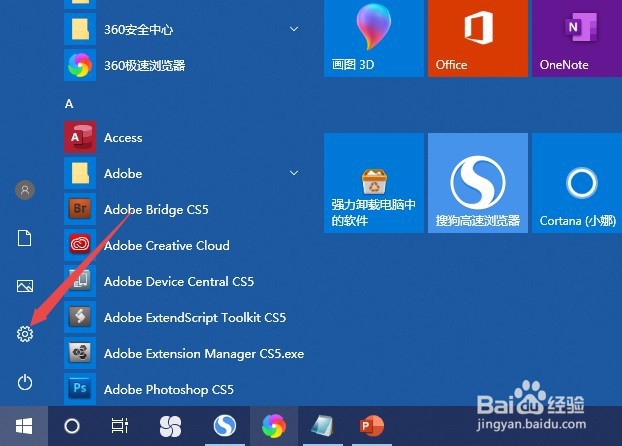This screenshot has height=446, width=622.
Task: Open the Documents sidebar icon
Action: pyautogui.click(x=25, y=238)
